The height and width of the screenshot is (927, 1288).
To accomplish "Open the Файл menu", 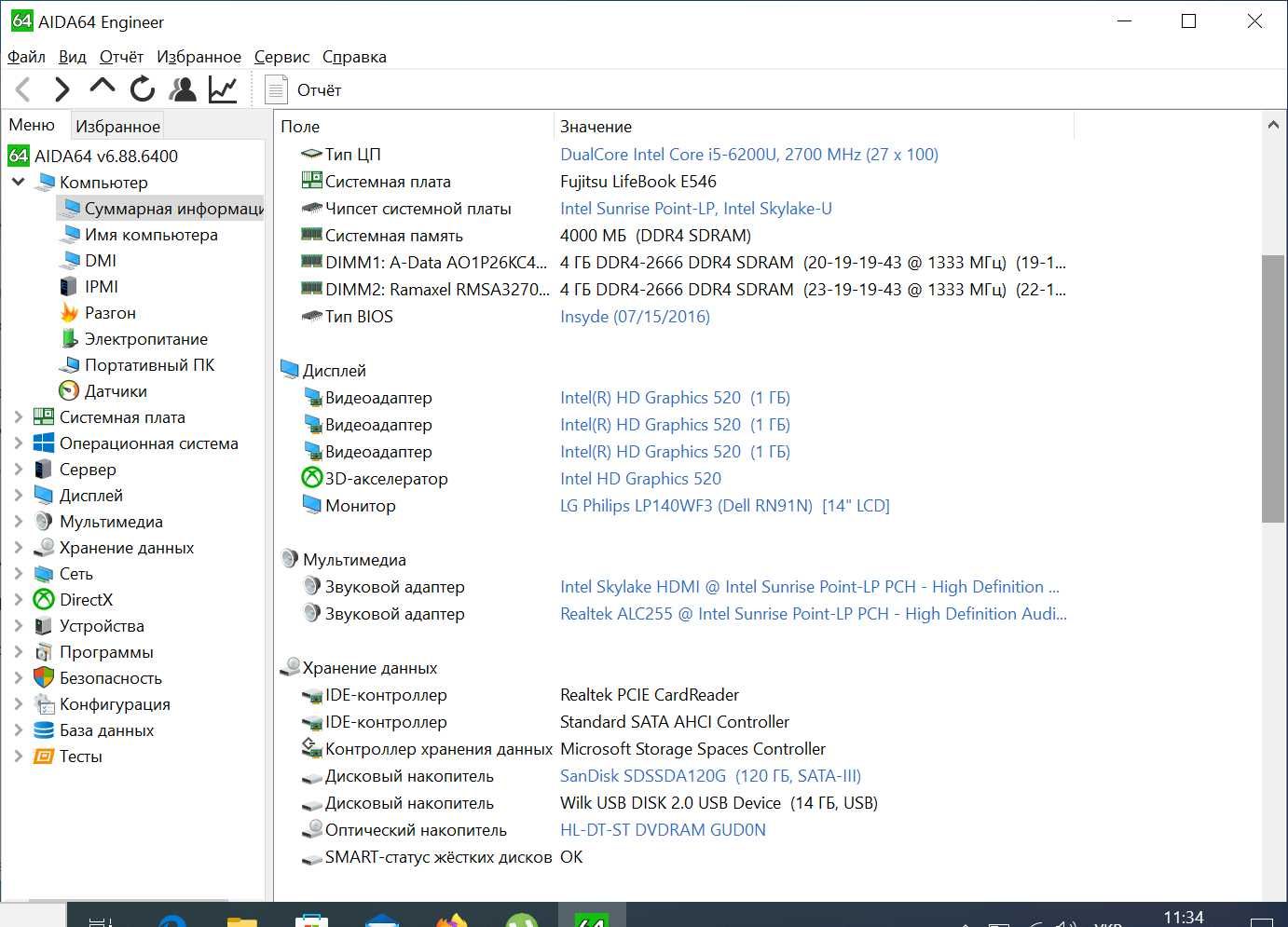I will coord(26,57).
